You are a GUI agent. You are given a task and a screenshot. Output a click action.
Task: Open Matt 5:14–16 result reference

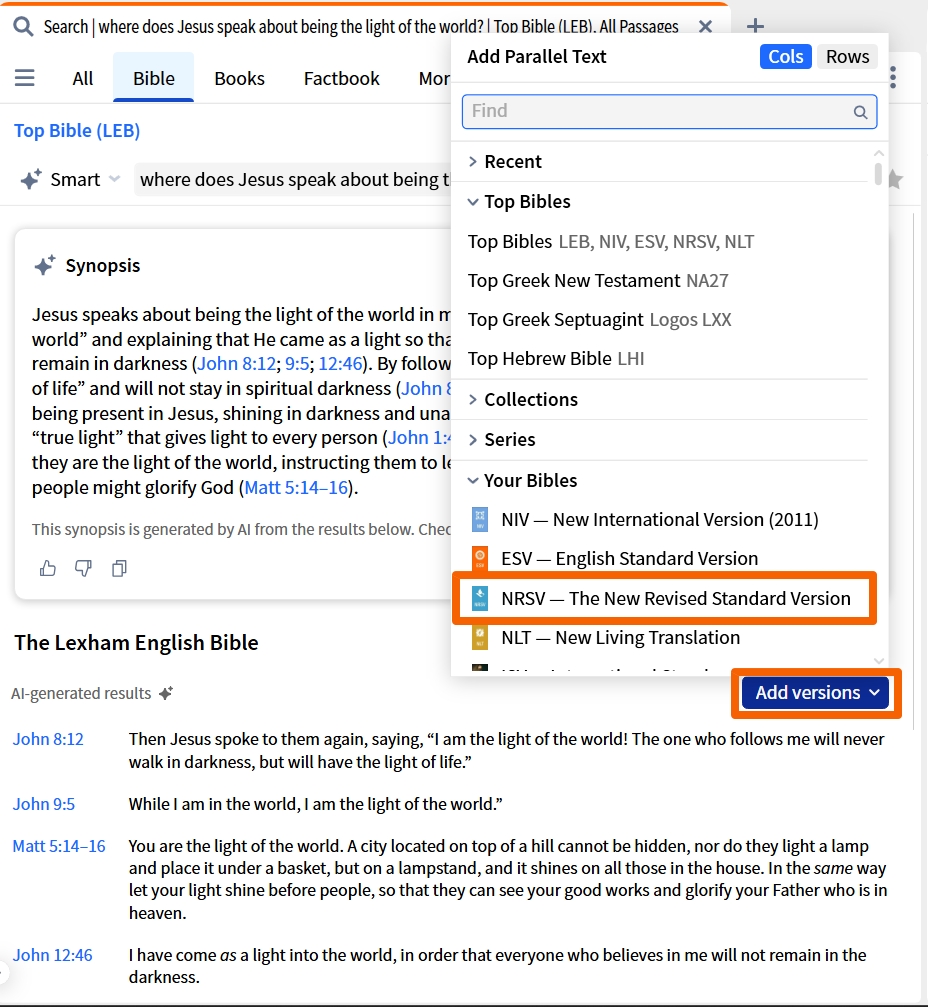[59, 846]
